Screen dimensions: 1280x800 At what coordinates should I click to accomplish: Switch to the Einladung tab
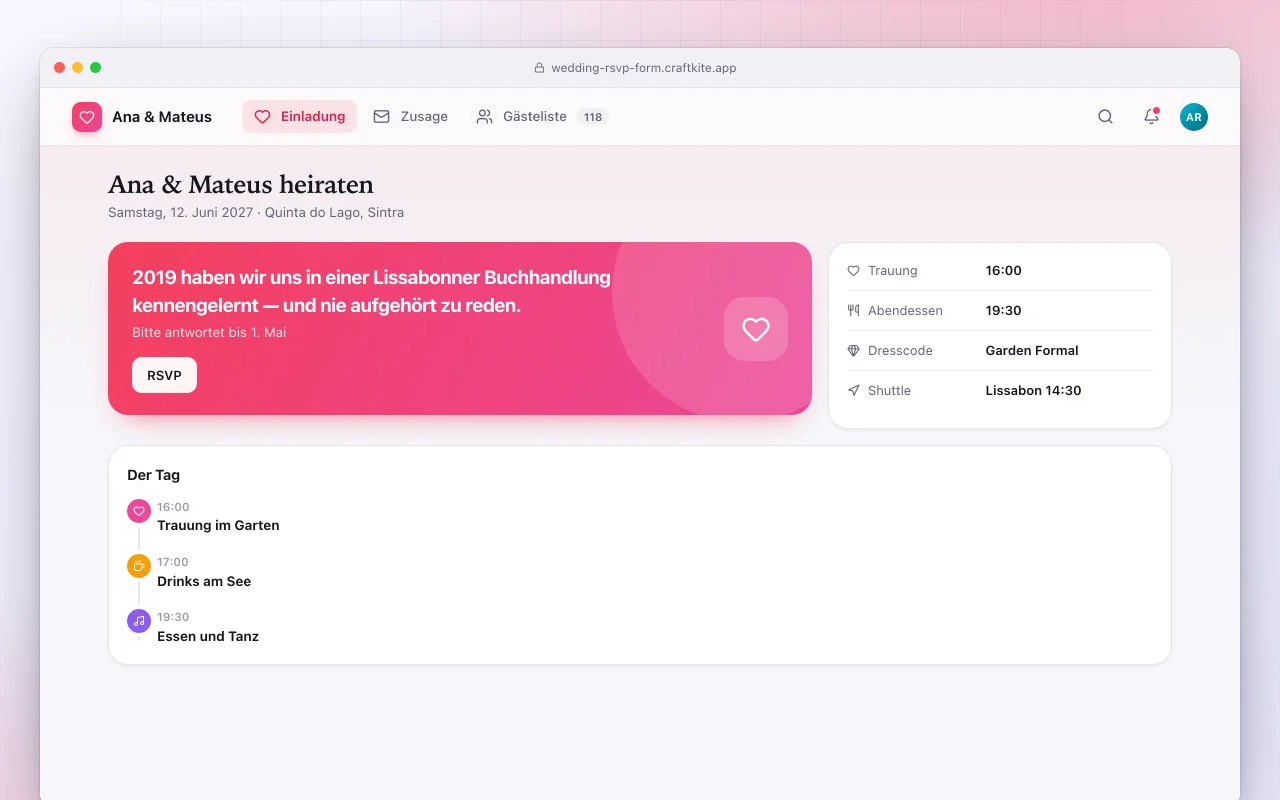coord(299,117)
